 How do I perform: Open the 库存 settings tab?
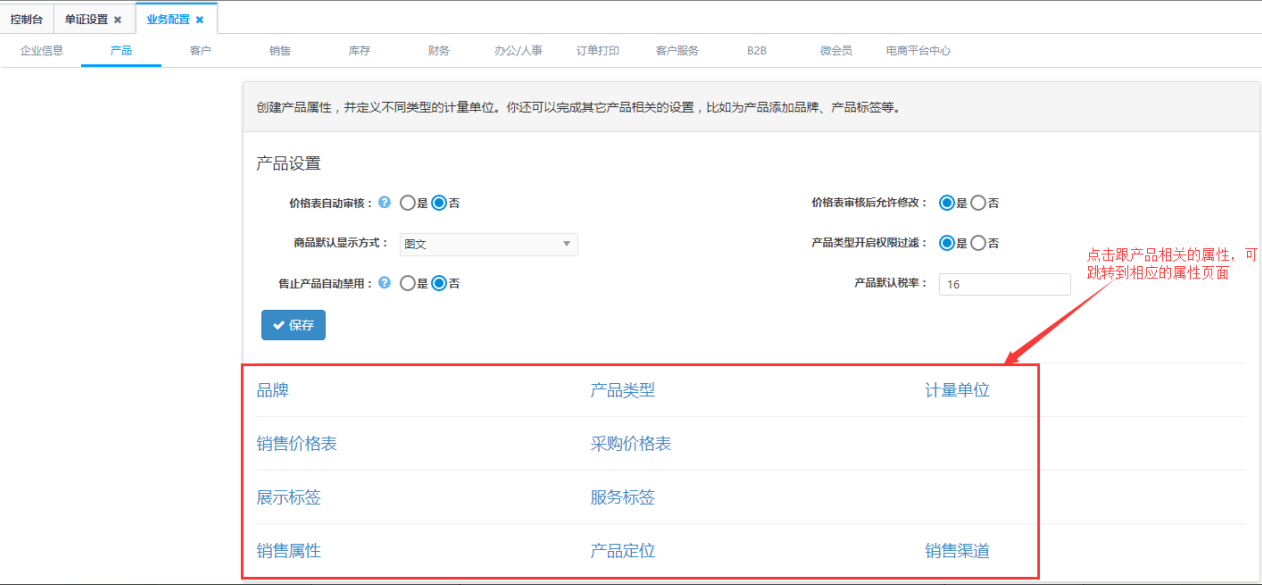click(360, 51)
